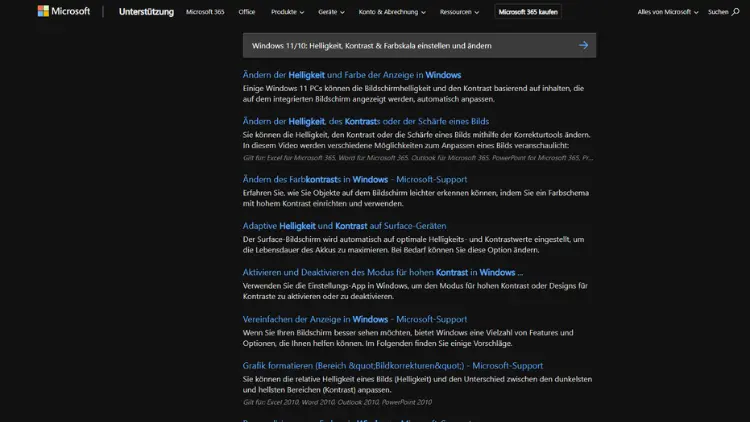Open Adaptive Helligkeit auf Surface-Geräten result
This screenshot has width=750, height=422.
[344, 226]
